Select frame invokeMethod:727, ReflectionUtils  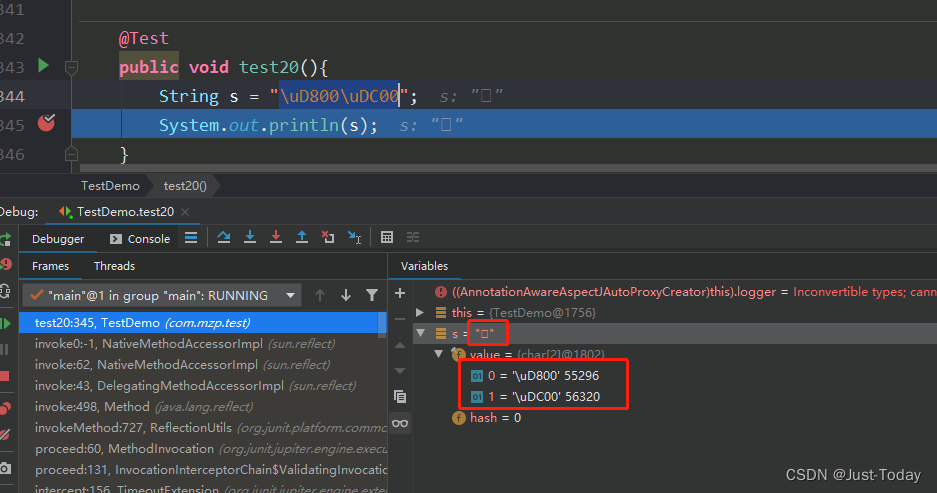tap(203, 428)
